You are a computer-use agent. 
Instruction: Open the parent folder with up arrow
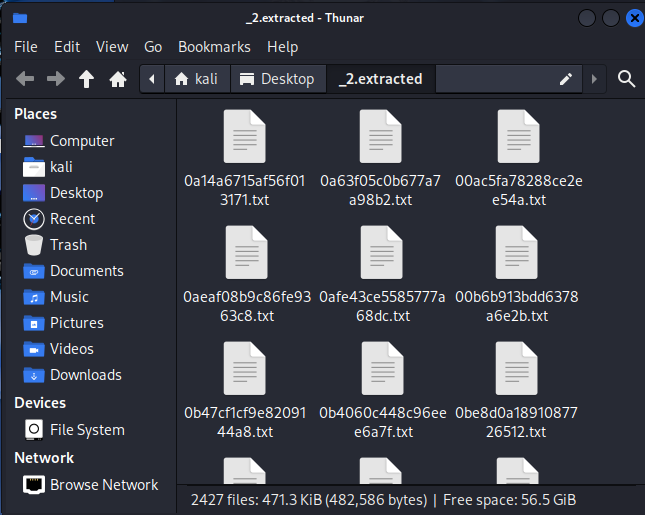tap(86, 79)
